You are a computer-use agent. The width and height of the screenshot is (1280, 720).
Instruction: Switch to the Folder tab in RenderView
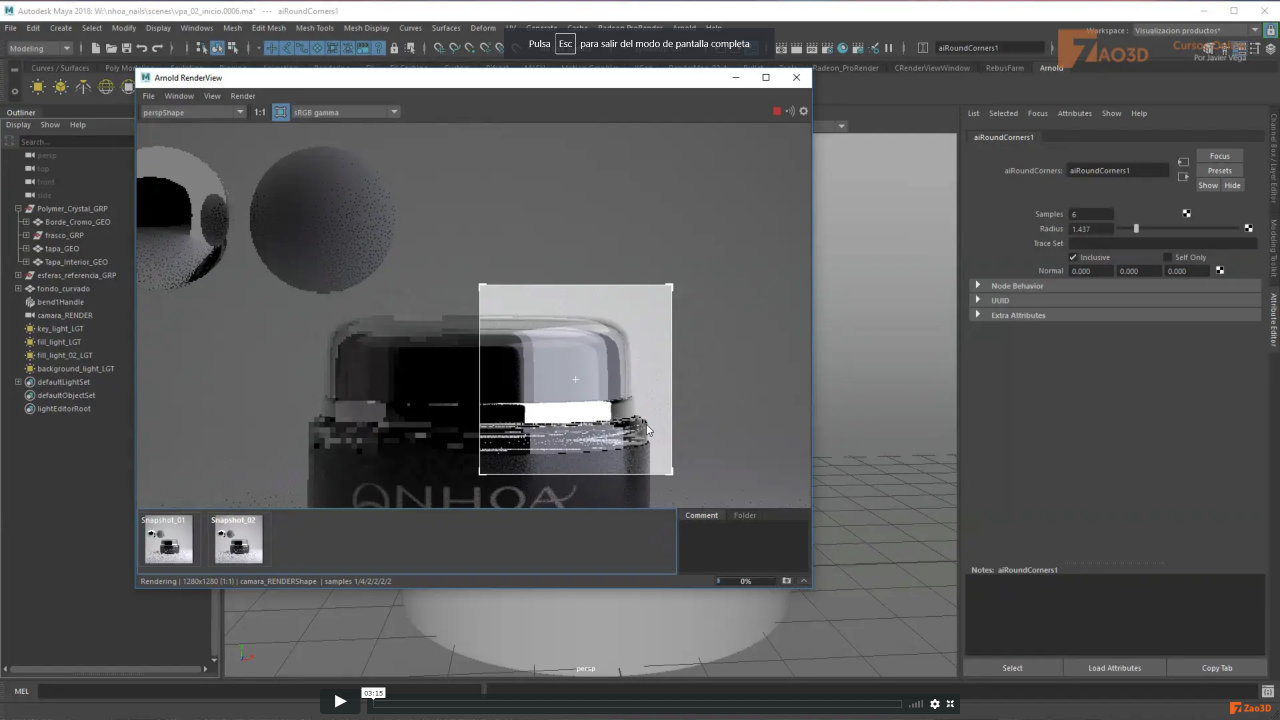(x=745, y=515)
